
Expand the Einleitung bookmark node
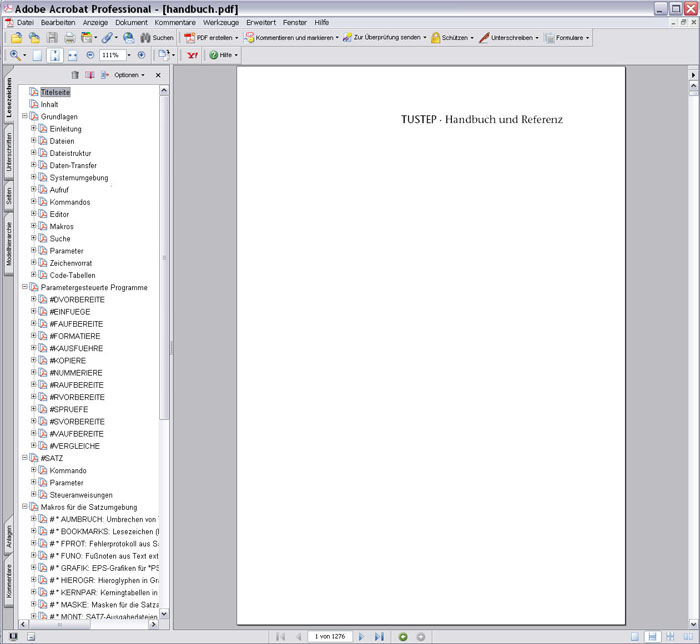33,128
